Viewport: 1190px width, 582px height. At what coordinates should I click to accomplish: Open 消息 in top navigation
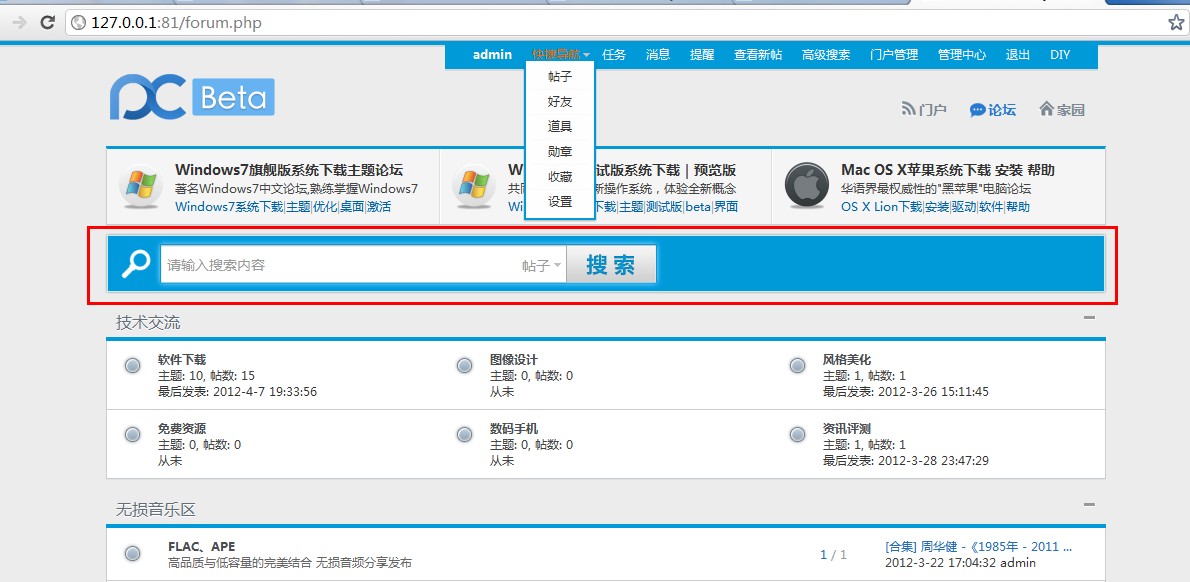(658, 55)
